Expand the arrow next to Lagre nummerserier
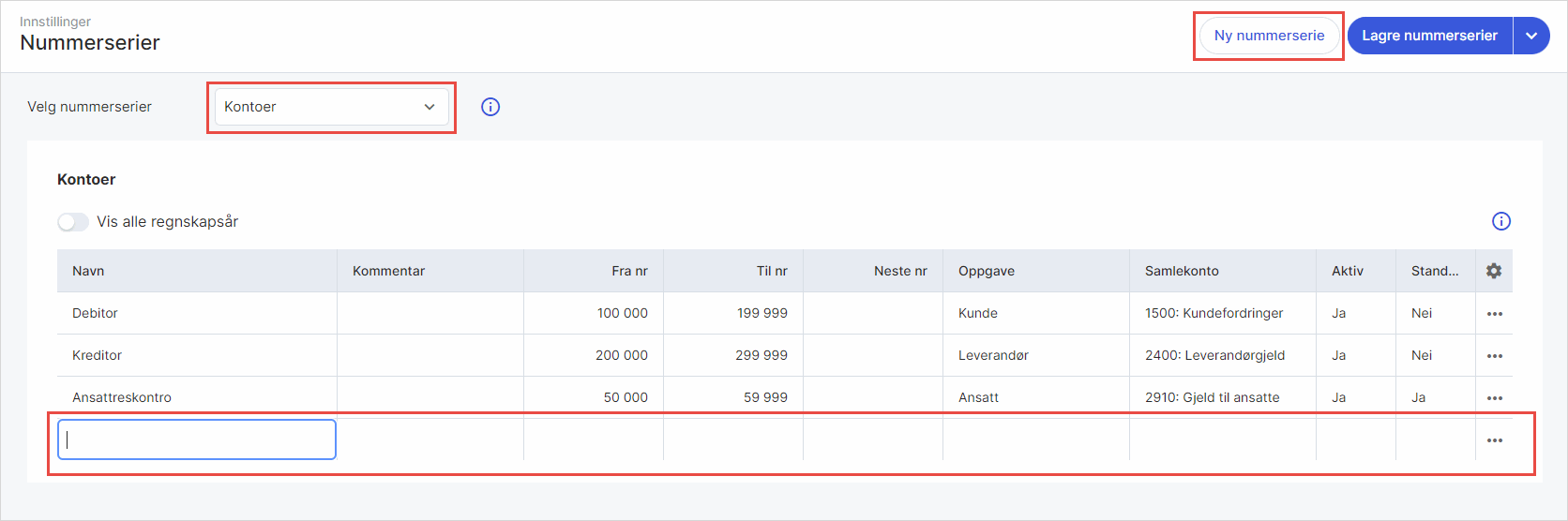Screen dimensions: 1568x521 [1531, 36]
